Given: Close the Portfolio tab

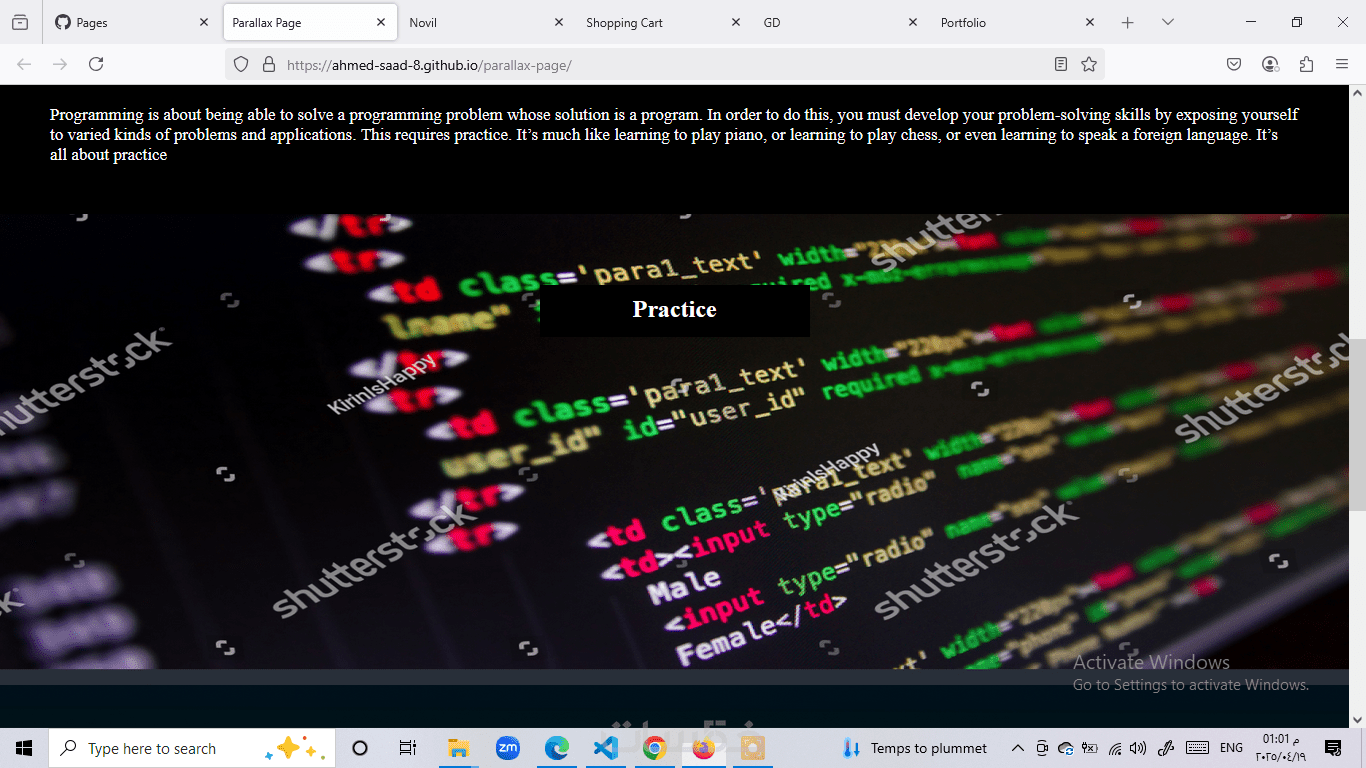Looking at the screenshot, I should pos(1090,22).
